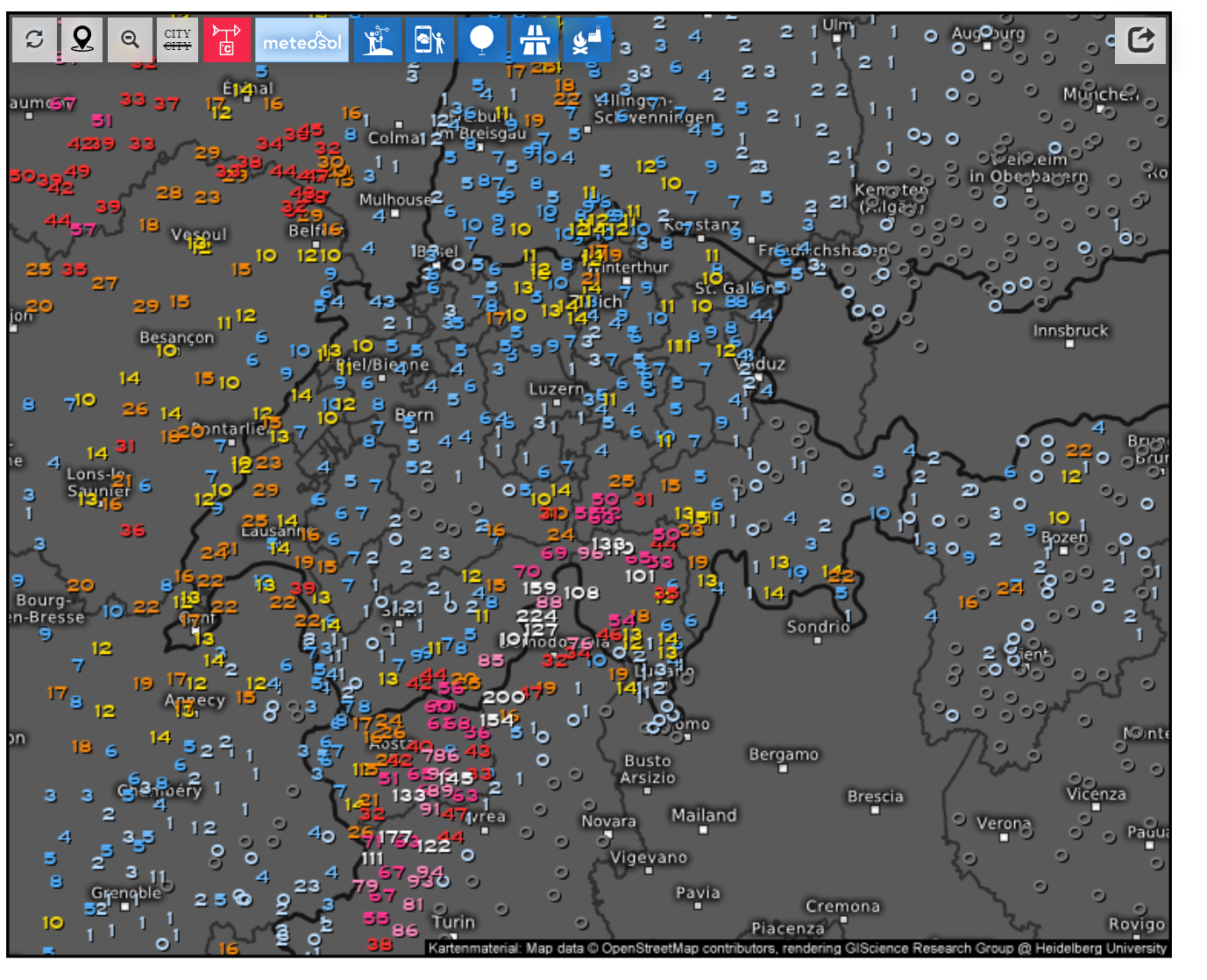Select the person with wind gauge icon
The image size is (1207, 980).
(x=378, y=39)
